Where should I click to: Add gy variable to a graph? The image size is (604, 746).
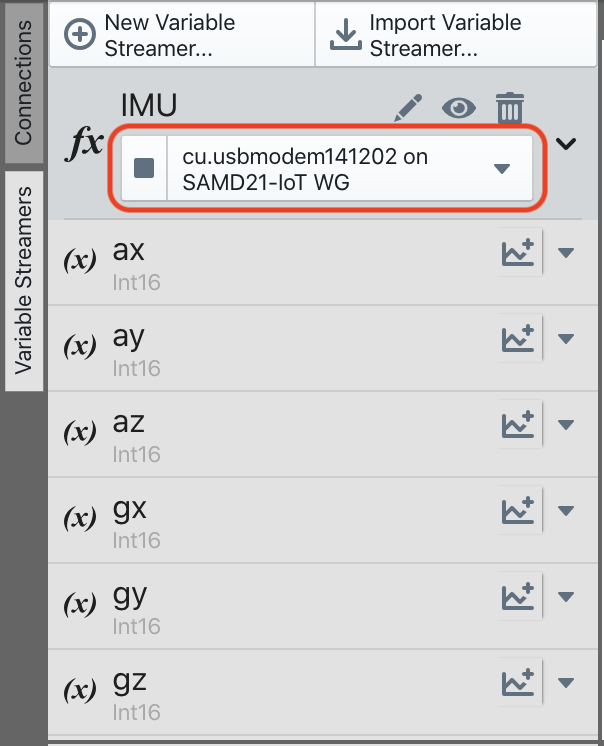point(517,598)
